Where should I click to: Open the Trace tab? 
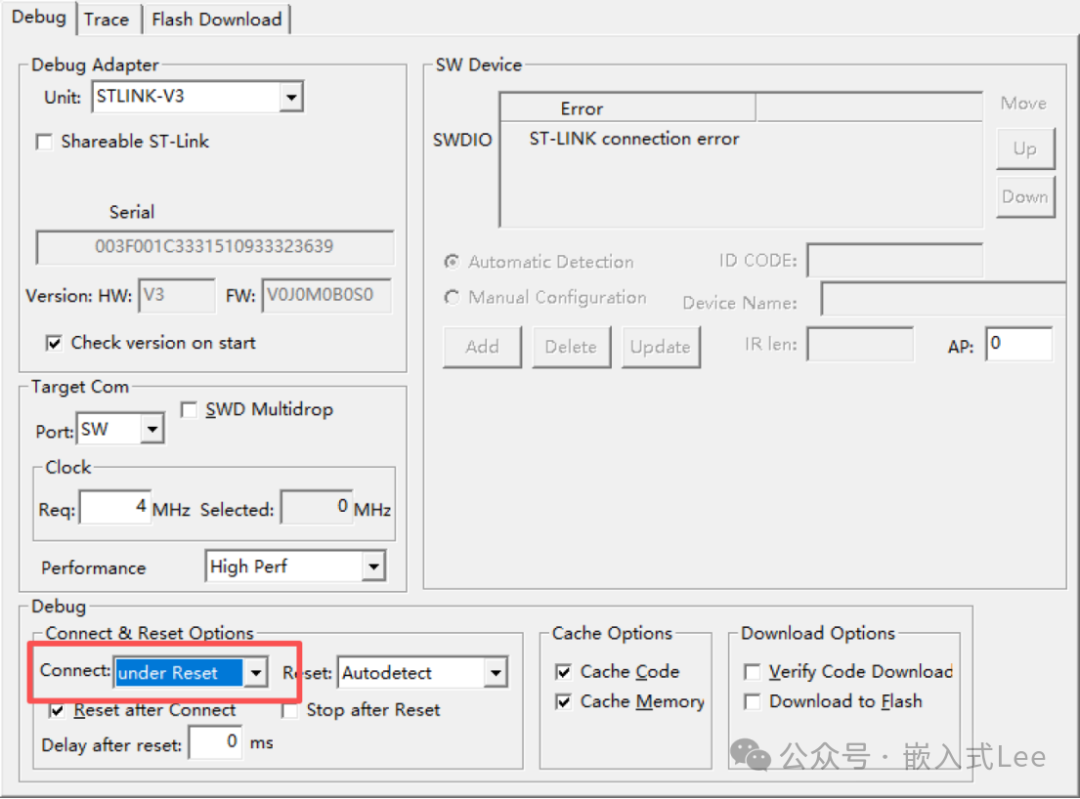tap(107, 19)
